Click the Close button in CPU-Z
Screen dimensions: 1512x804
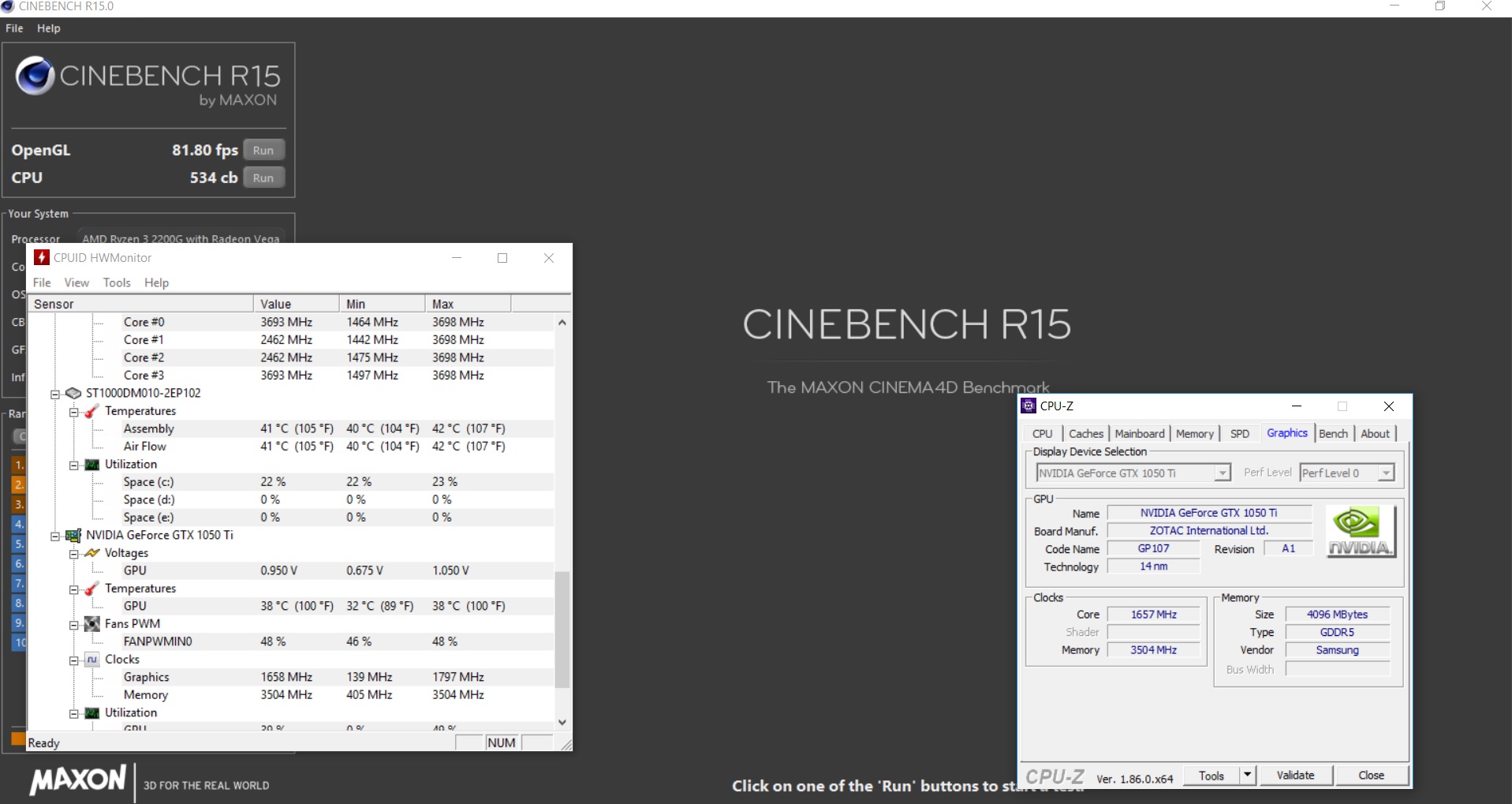coord(1371,775)
